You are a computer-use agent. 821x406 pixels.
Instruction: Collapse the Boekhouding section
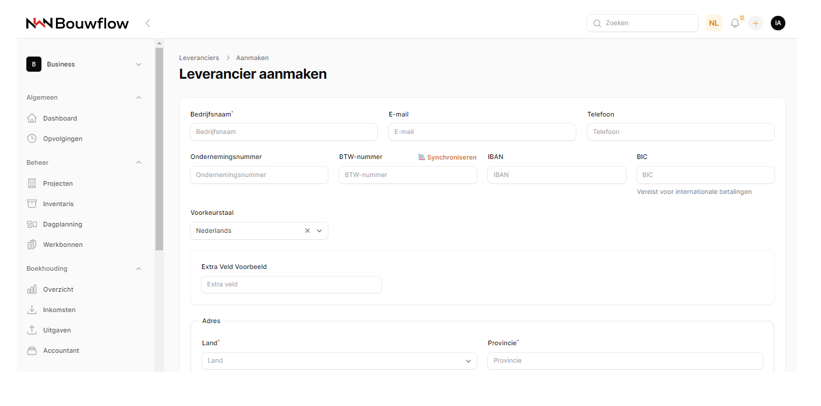click(x=138, y=269)
